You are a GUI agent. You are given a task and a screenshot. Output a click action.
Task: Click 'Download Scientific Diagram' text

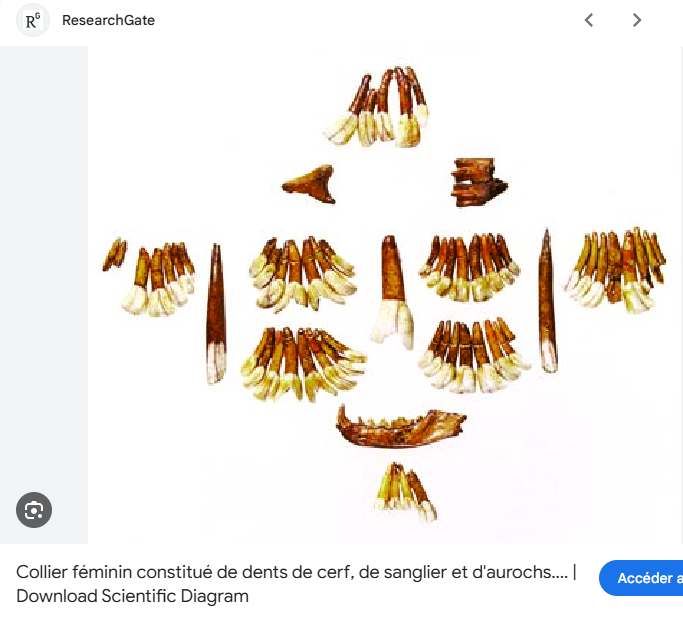pos(132,597)
